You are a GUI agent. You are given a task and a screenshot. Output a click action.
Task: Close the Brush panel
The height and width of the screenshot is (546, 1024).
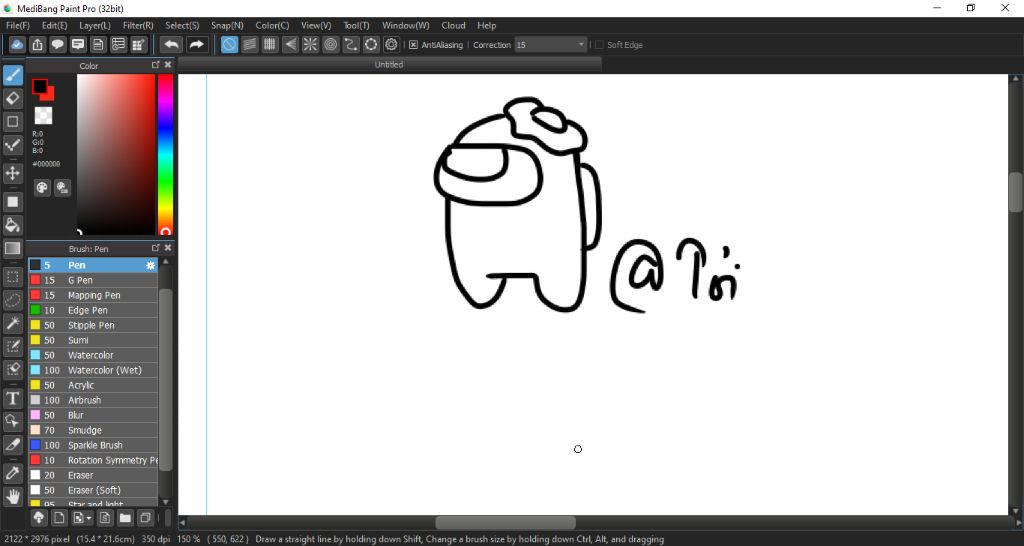[x=168, y=248]
